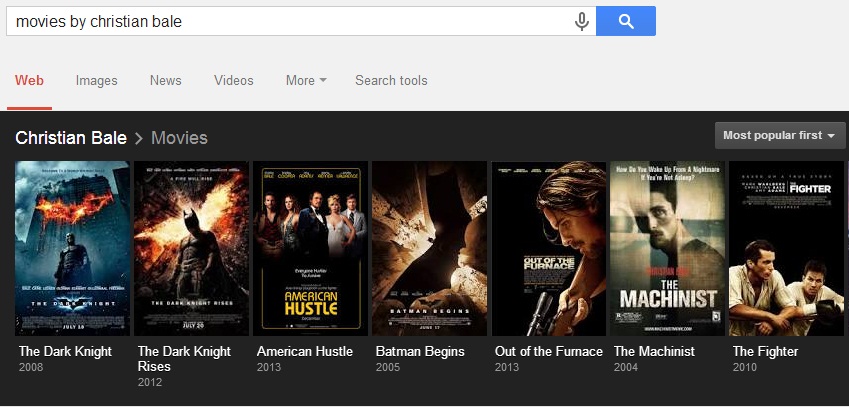
Task: Select the Web tab
Action: point(29,81)
